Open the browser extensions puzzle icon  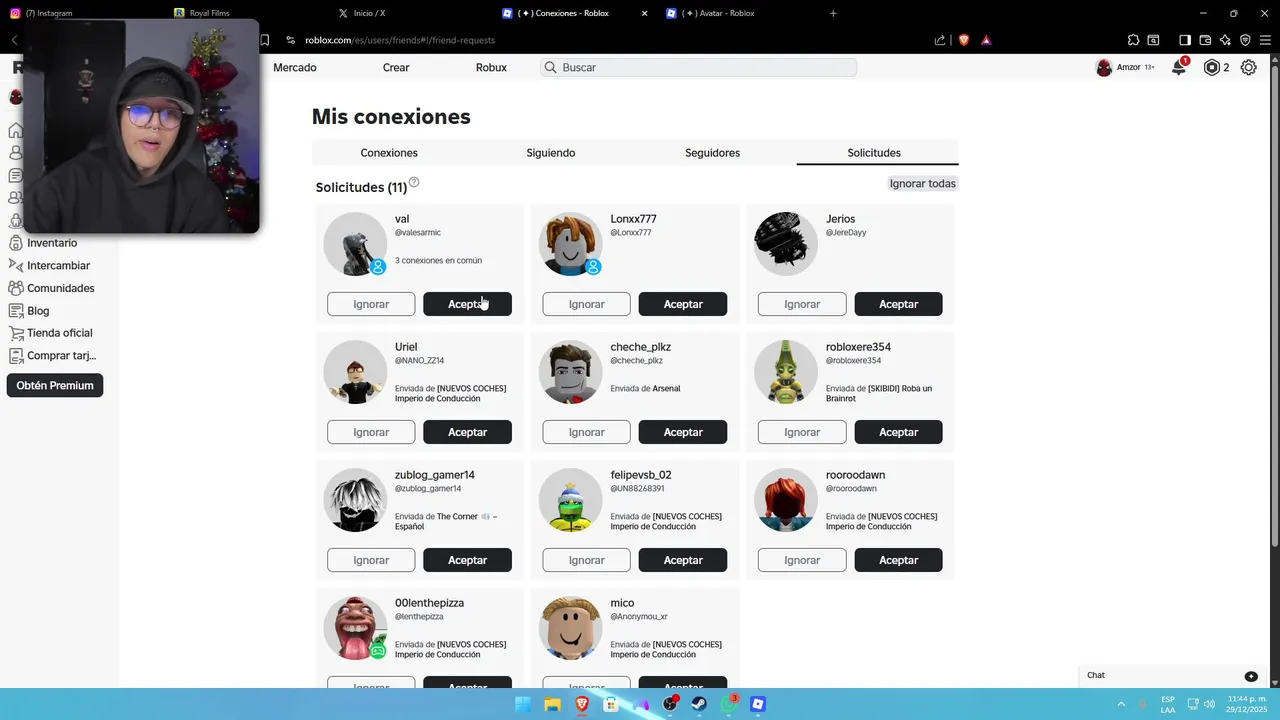(1133, 40)
